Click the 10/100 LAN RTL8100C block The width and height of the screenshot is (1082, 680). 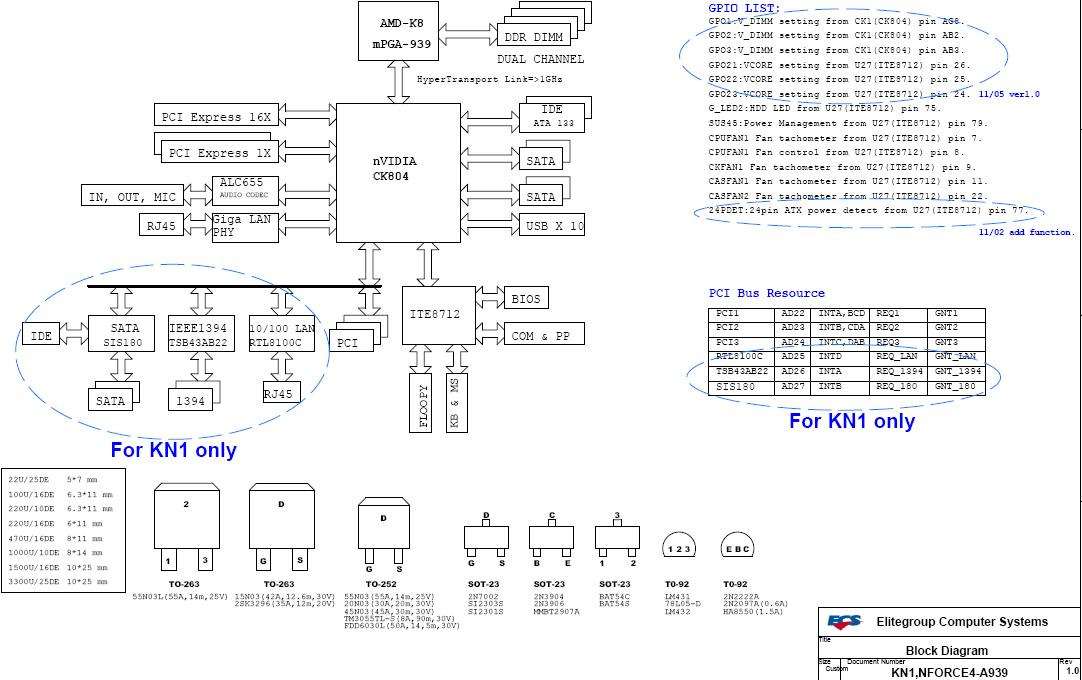(x=282, y=334)
